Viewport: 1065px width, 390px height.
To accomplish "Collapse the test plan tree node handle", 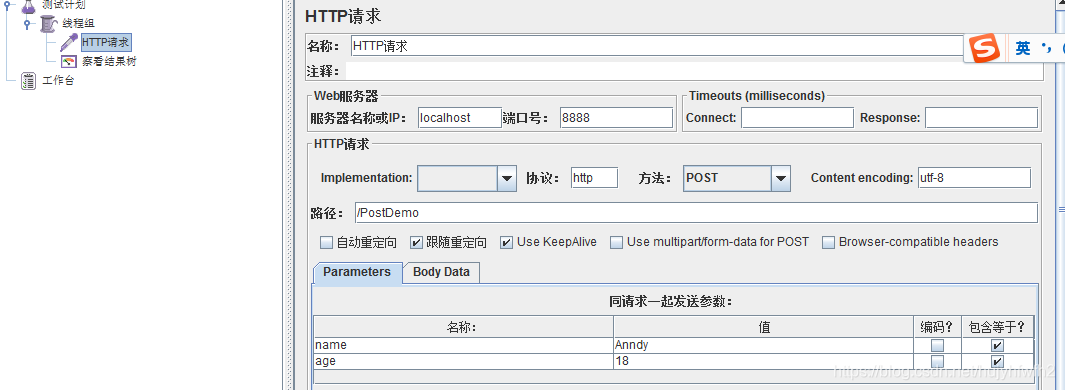I will [x=8, y=5].
